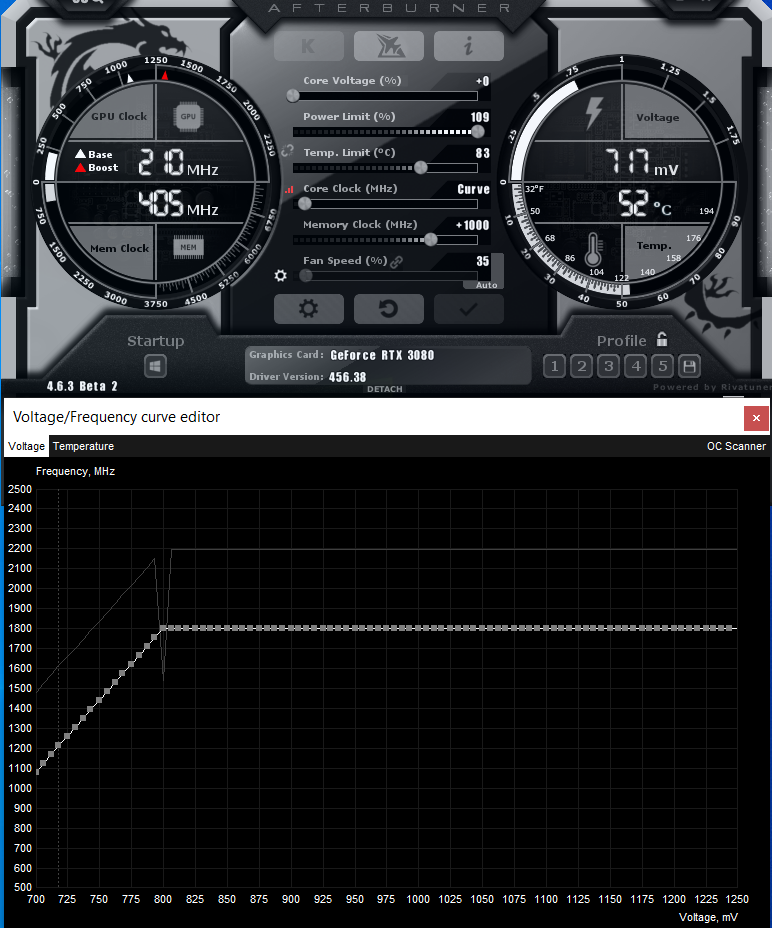The height and width of the screenshot is (928, 772).
Task: Open the information i button
Action: click(x=468, y=46)
